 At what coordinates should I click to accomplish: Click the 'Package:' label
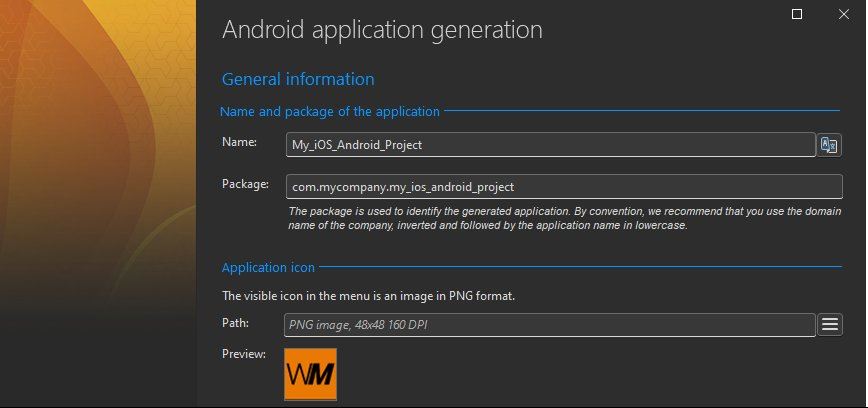tap(245, 184)
